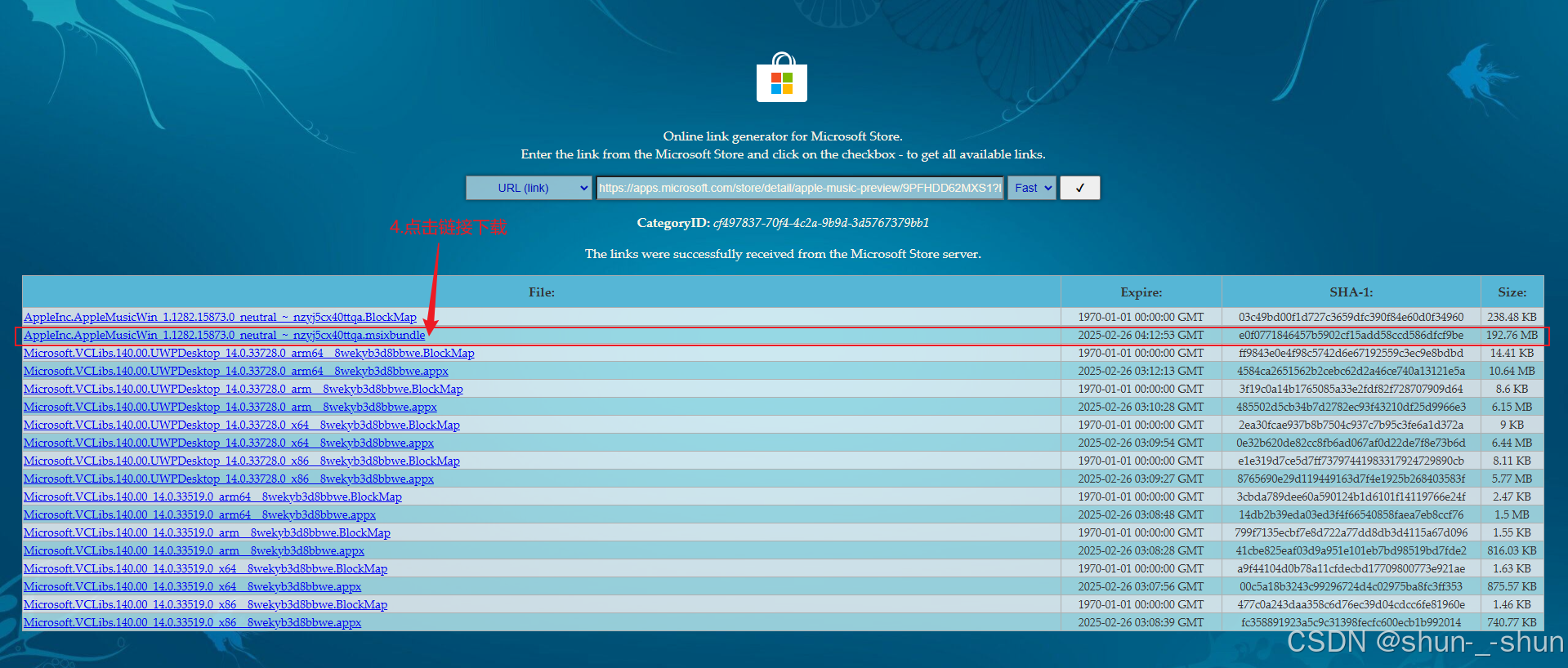The height and width of the screenshot is (668, 1568).
Task: Select the 238.48 KB size cell
Action: pos(1512,317)
